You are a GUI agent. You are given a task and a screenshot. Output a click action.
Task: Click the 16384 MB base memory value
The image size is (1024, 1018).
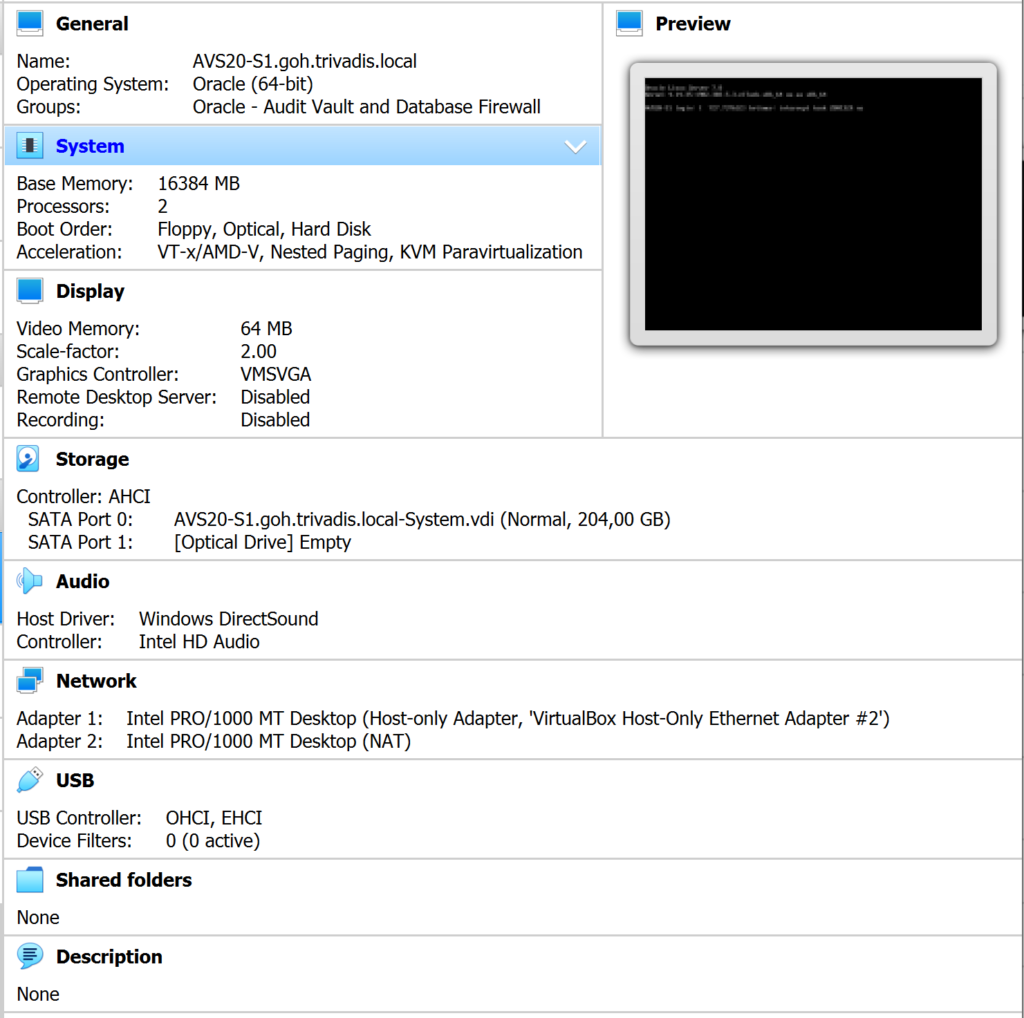coord(199,183)
